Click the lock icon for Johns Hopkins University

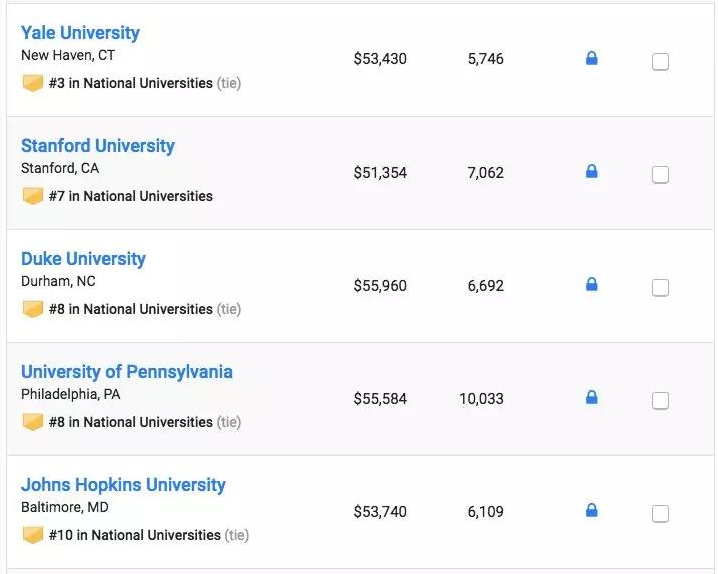click(x=591, y=511)
